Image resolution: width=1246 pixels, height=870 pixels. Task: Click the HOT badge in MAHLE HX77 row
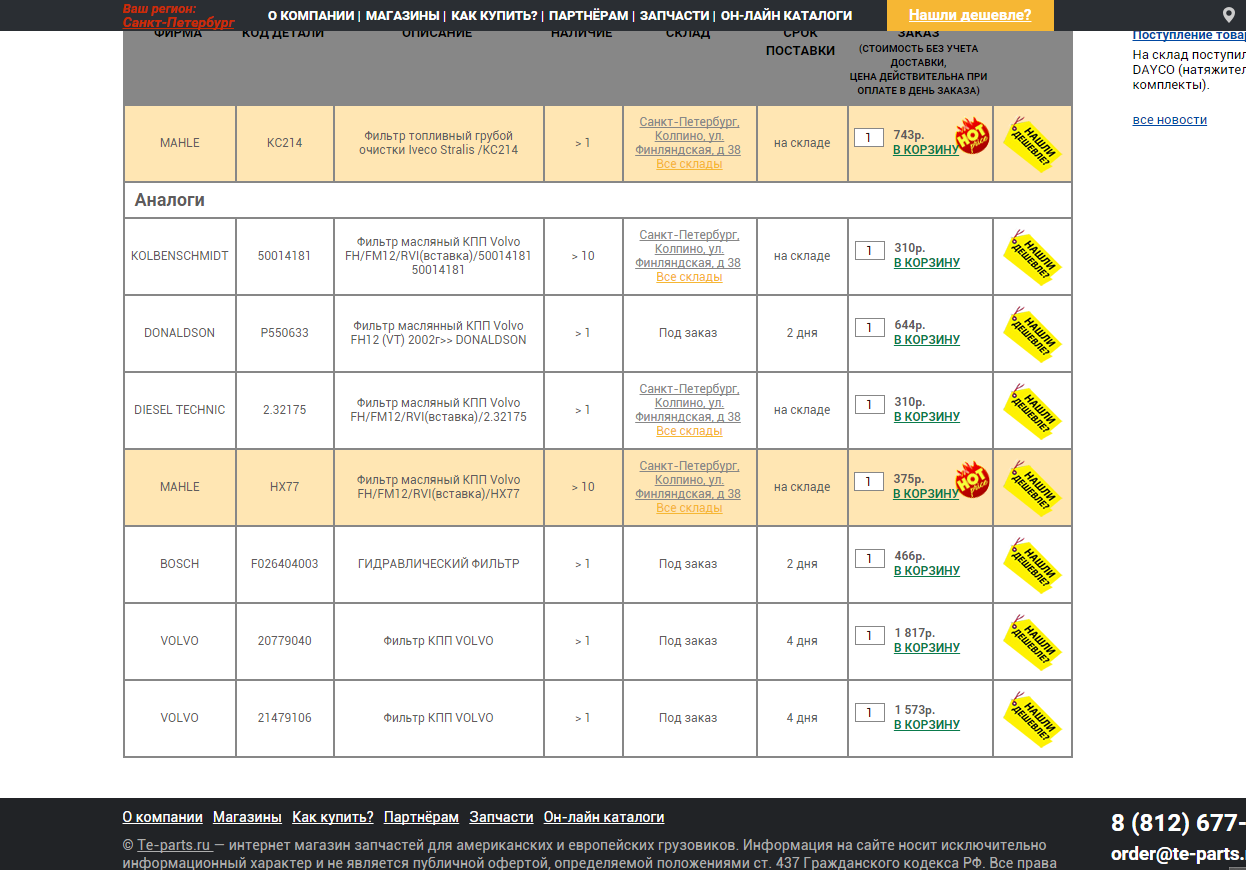tap(972, 480)
